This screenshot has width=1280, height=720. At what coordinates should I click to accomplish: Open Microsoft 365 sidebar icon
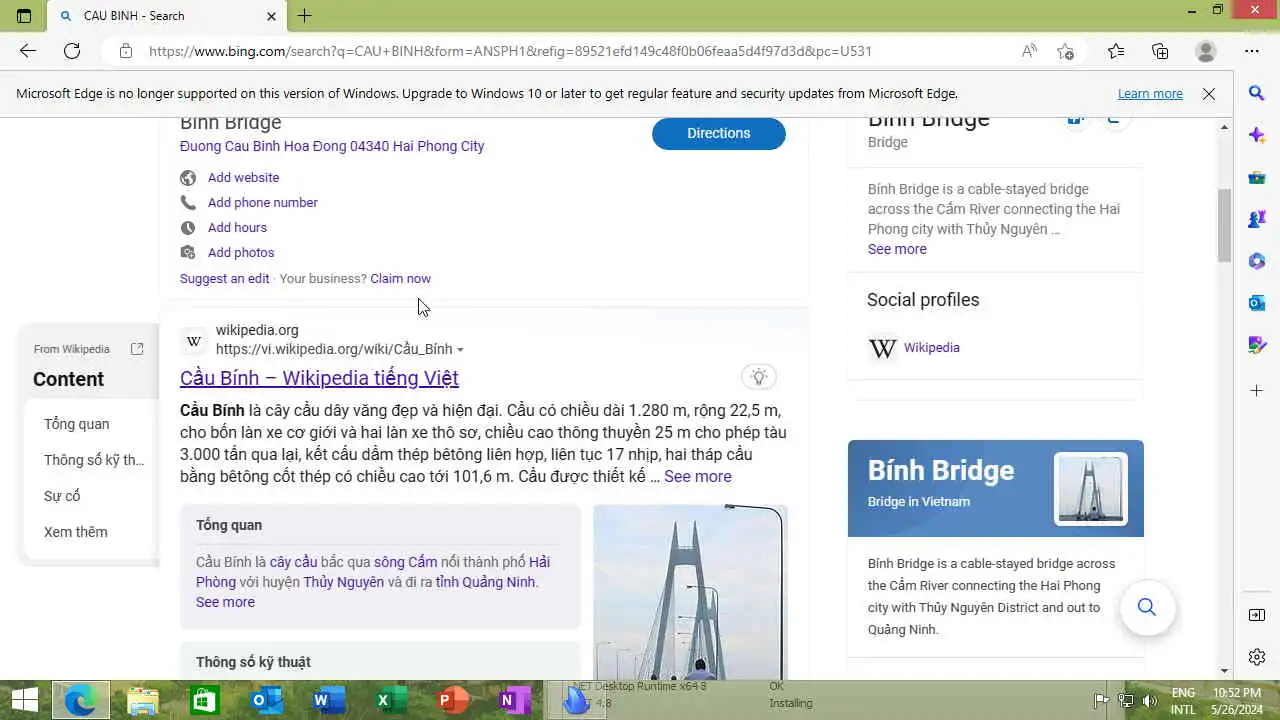(1257, 261)
